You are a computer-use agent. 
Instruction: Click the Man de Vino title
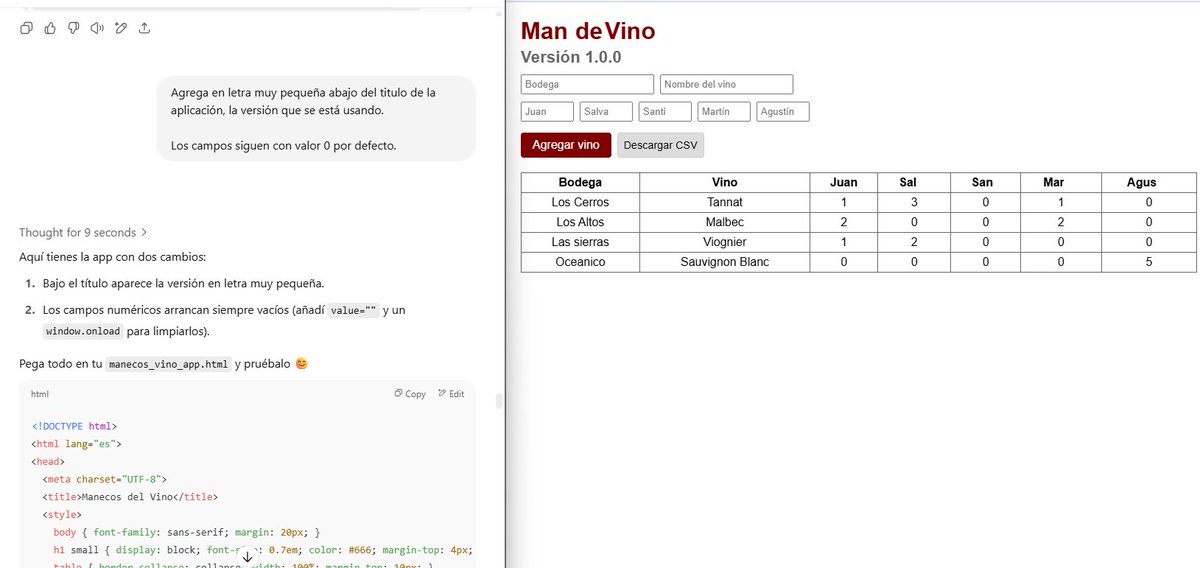click(588, 31)
